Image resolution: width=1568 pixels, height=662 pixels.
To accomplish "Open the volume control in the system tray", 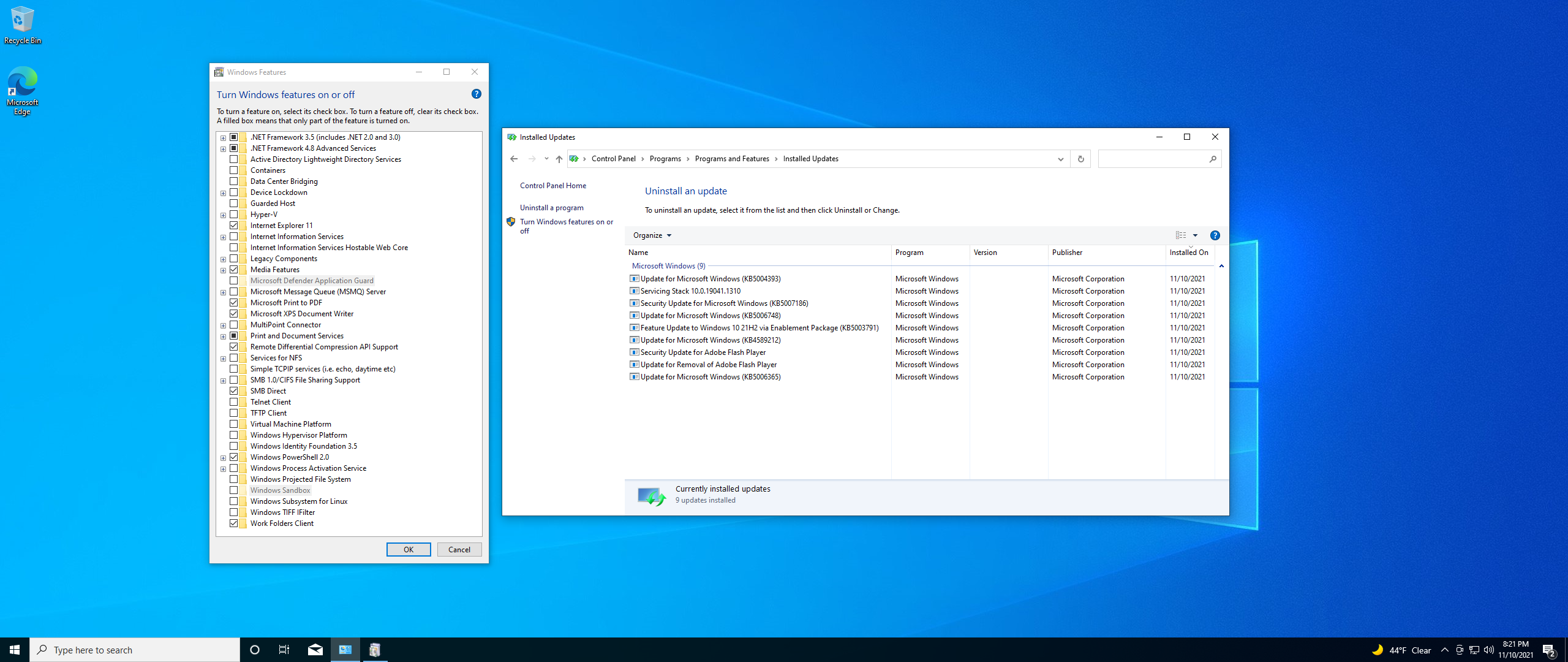I will [1489, 650].
